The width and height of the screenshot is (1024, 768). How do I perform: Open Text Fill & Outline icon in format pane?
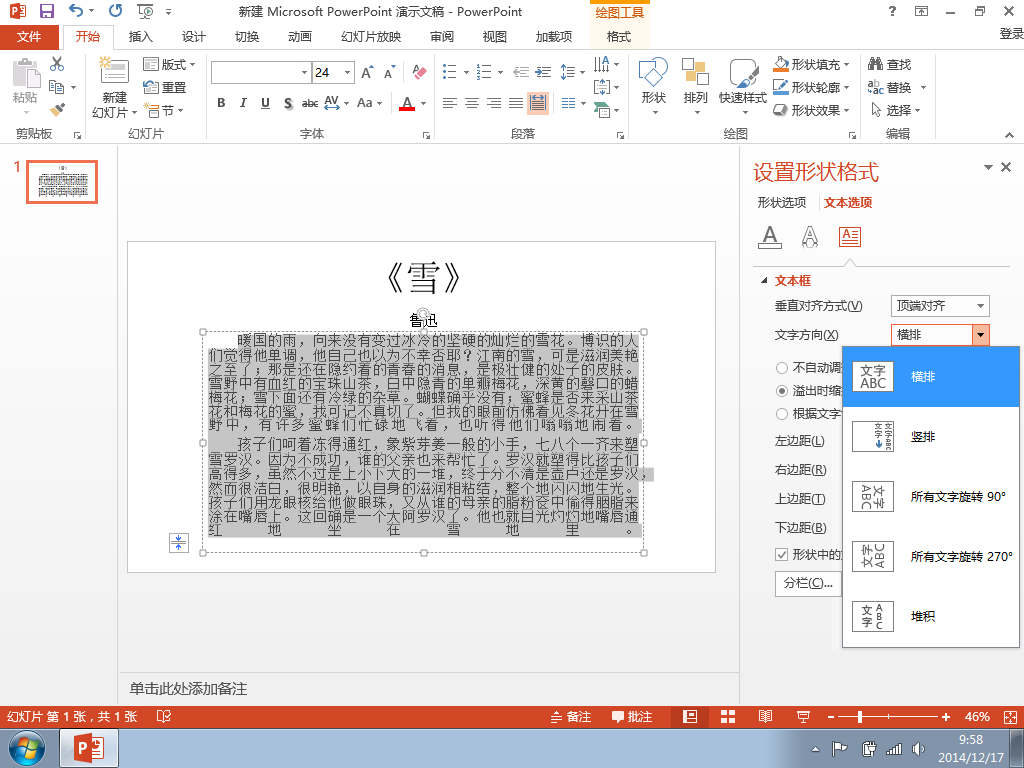770,236
